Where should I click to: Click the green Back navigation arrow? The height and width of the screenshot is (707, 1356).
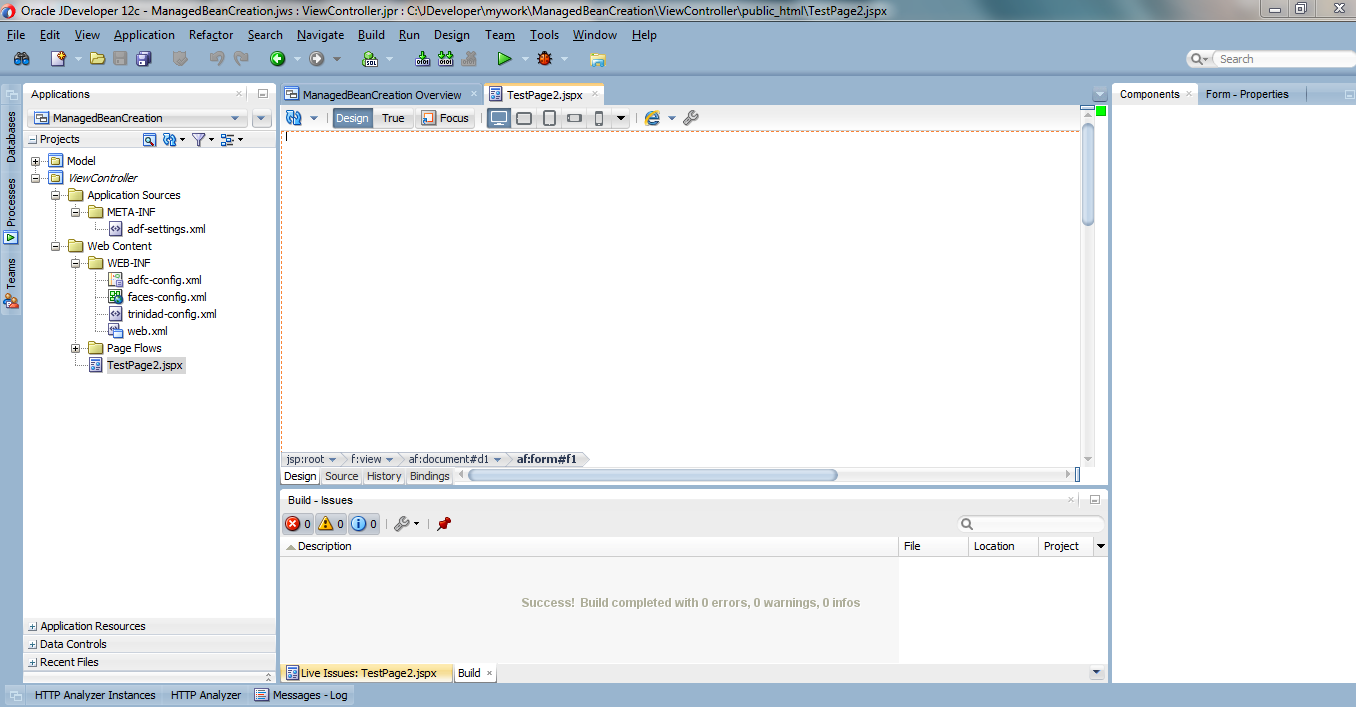pyautogui.click(x=278, y=59)
